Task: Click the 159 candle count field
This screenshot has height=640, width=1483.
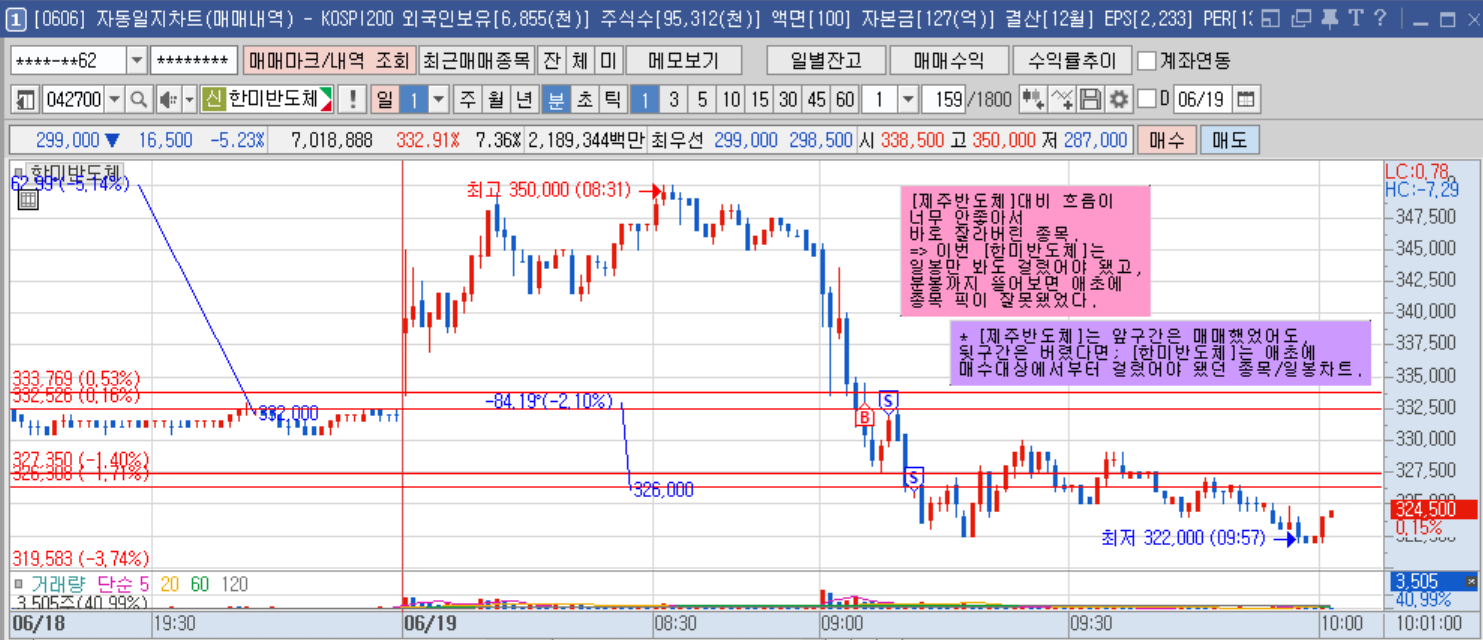Action: tap(943, 99)
